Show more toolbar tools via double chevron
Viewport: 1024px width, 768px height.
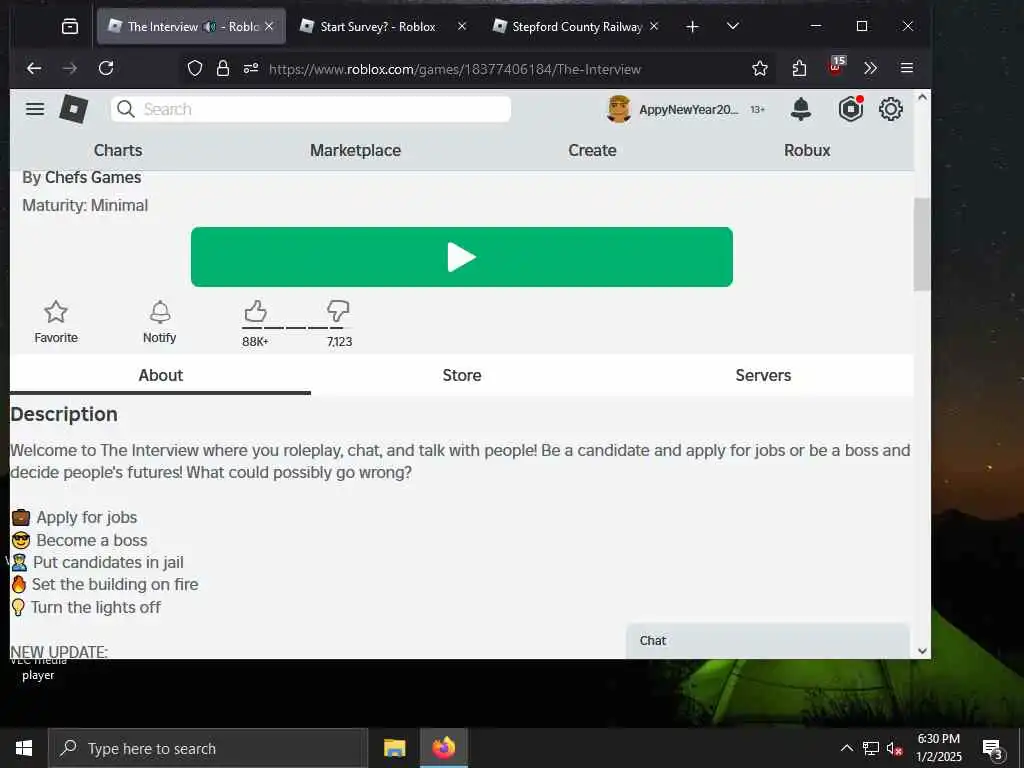click(x=871, y=68)
